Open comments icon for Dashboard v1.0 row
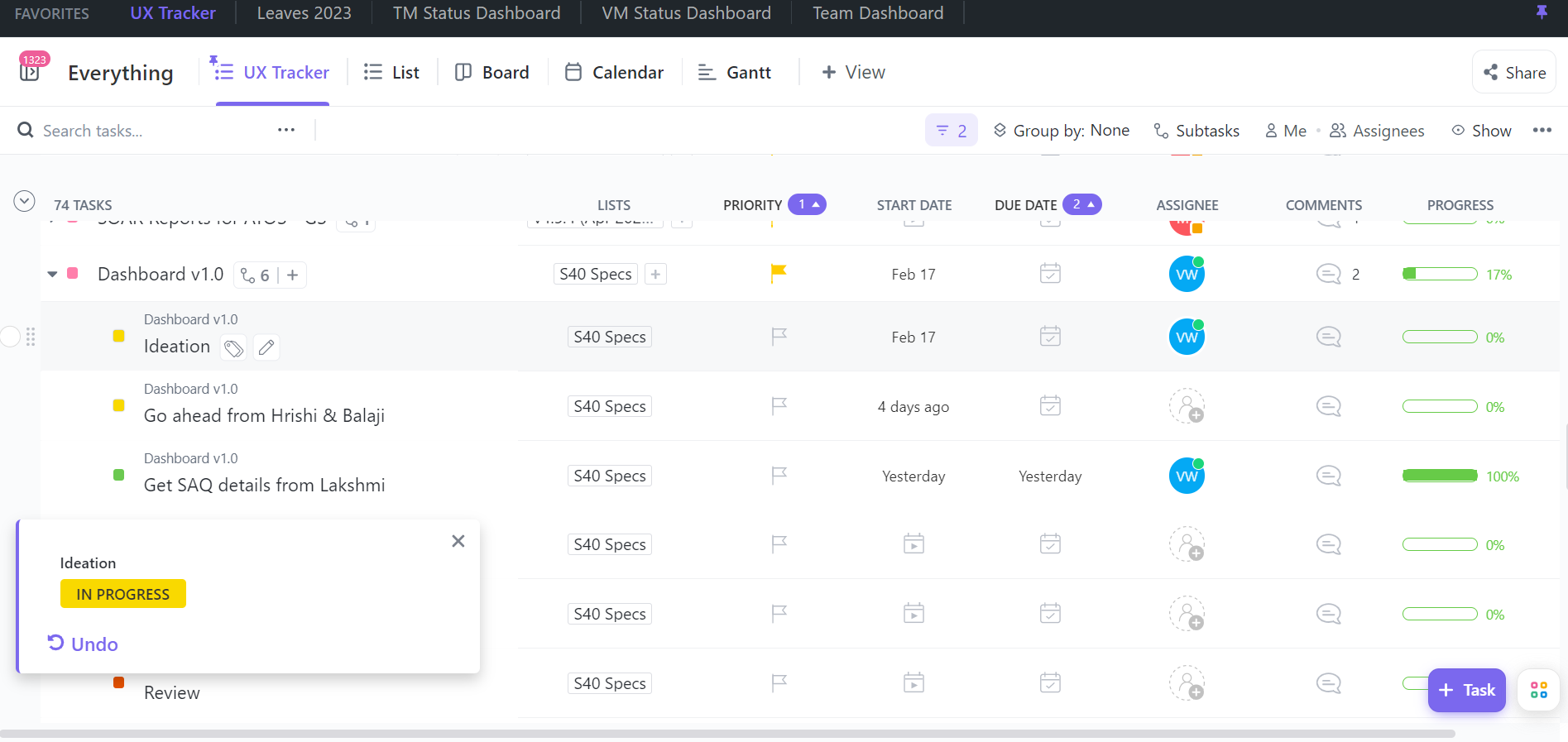The width and height of the screenshot is (1568, 742). (1328, 274)
